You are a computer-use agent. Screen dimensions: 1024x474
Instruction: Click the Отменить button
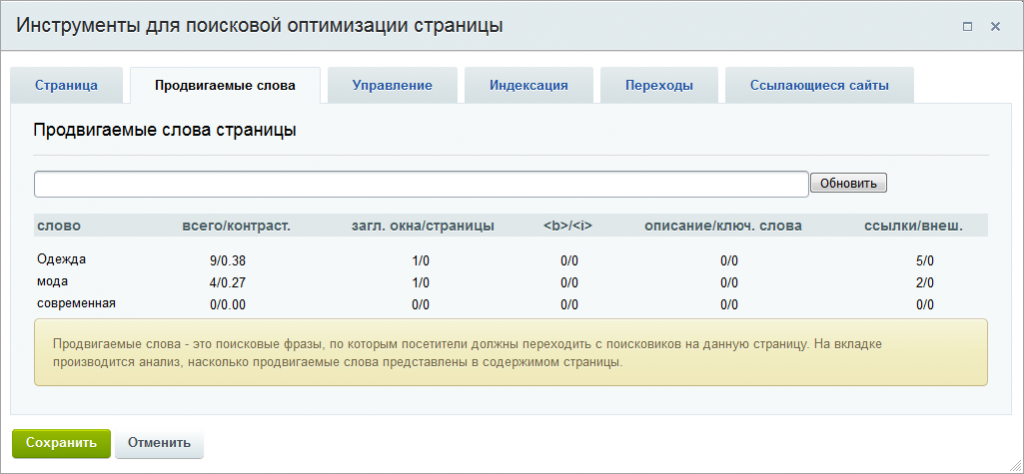(159, 443)
